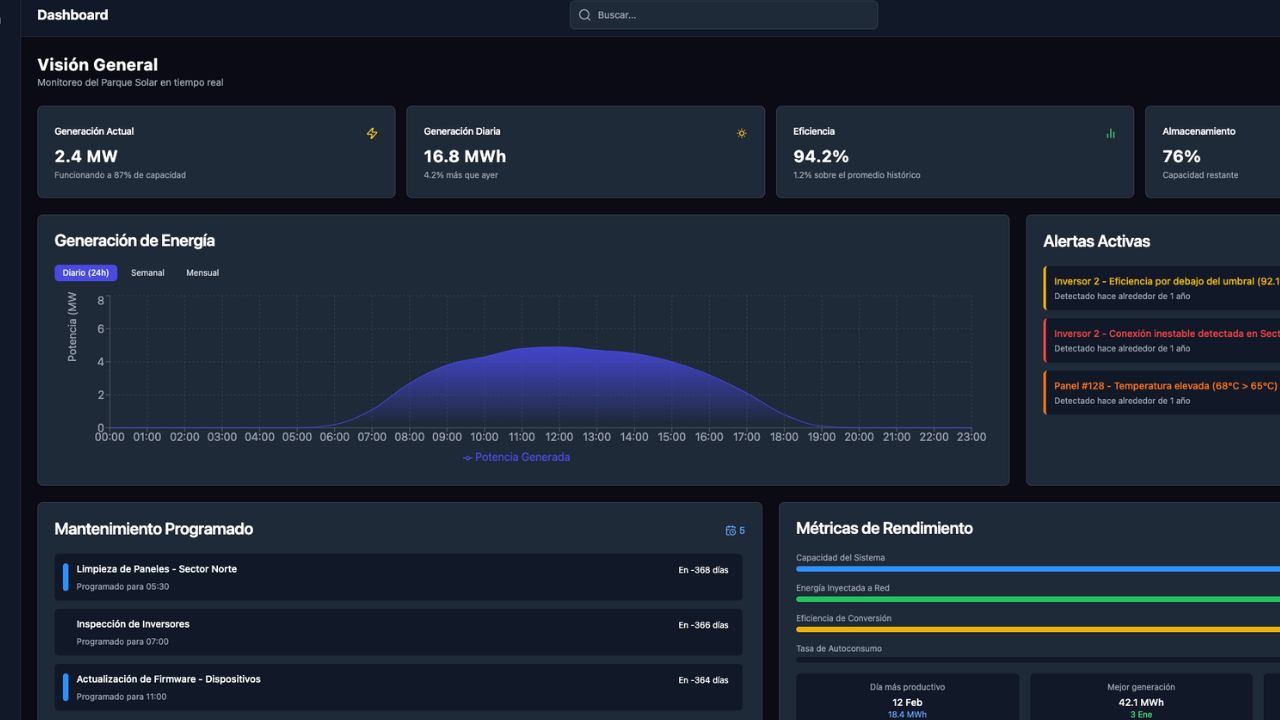Click the lightning bolt icon in Generación Actual
1280x720 pixels.
(x=372, y=133)
